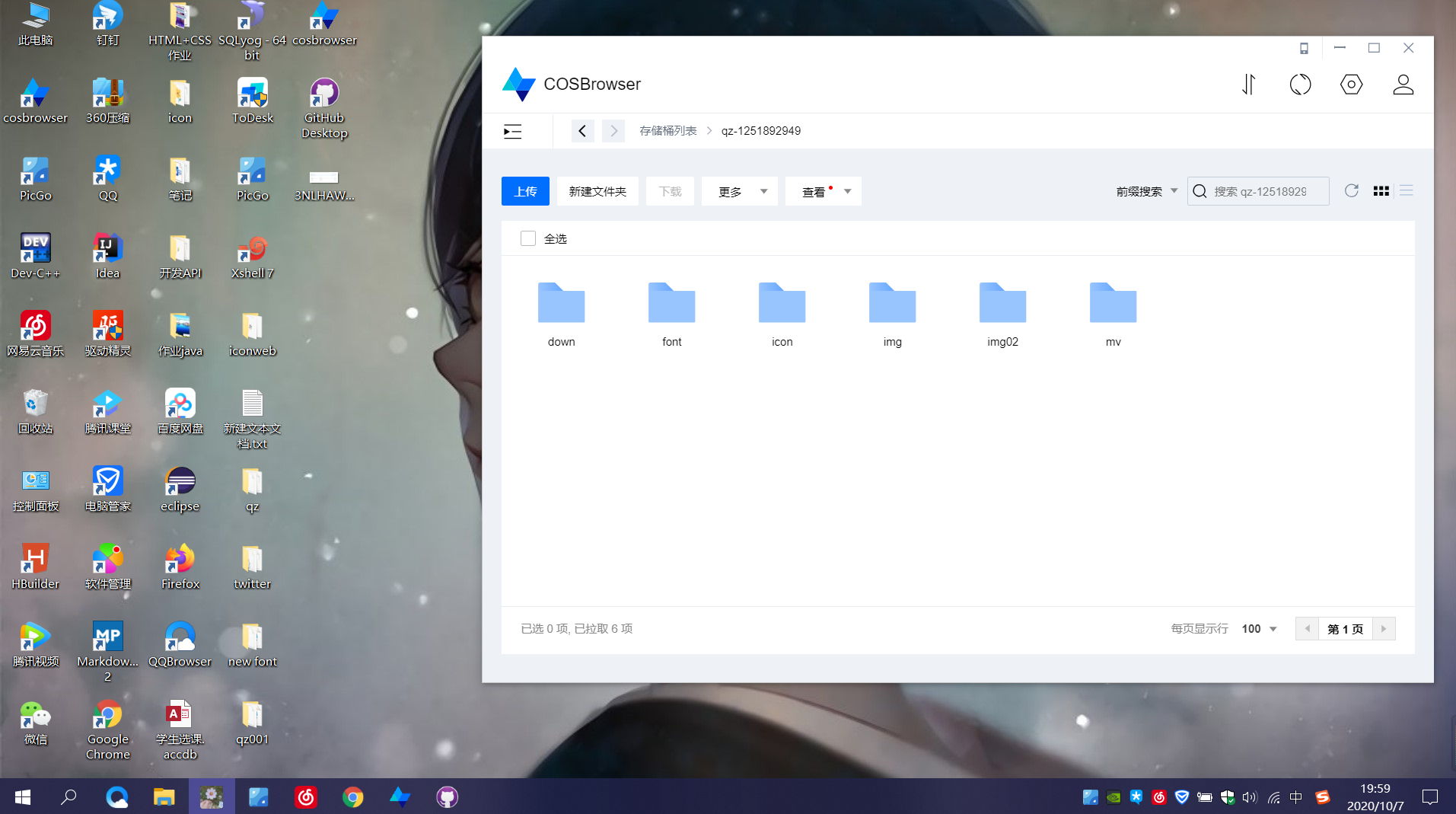This screenshot has height=814, width=1456.
Task: Open the img02 folder
Action: click(1002, 314)
